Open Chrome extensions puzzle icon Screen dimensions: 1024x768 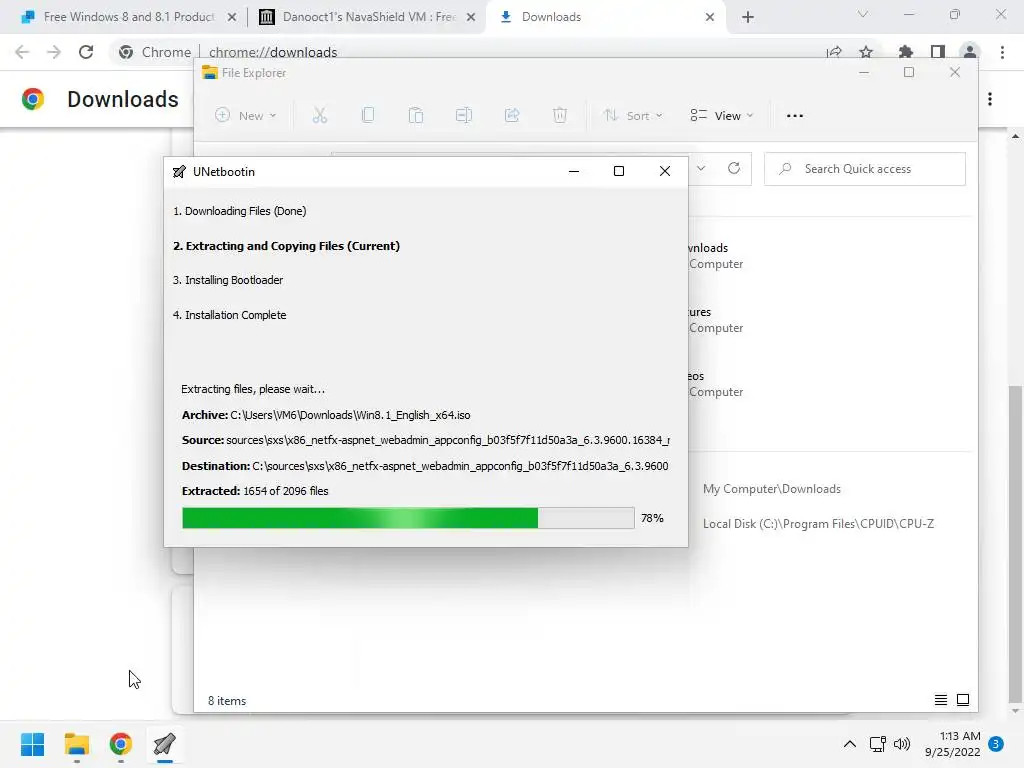pos(906,52)
